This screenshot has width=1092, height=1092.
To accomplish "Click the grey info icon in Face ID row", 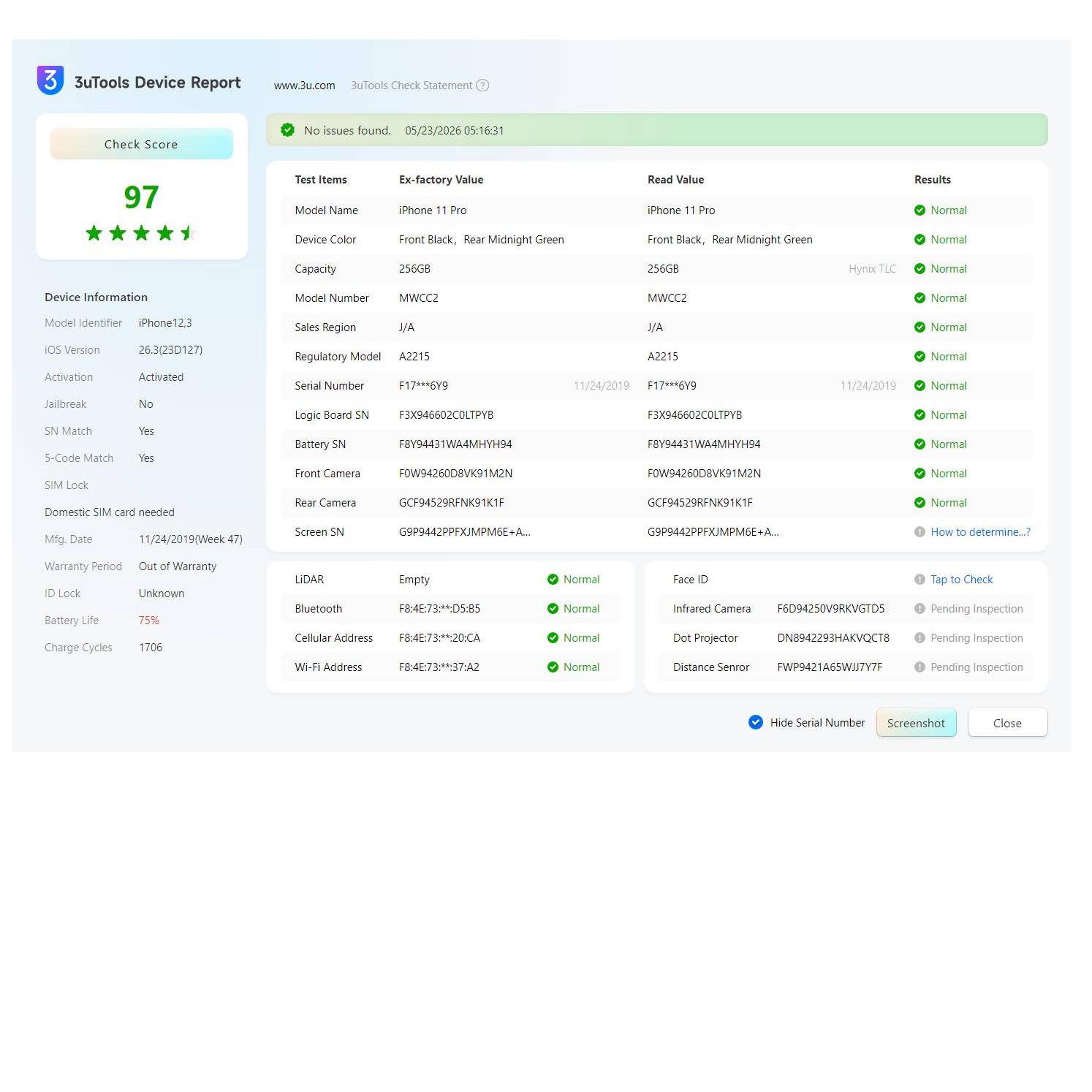I will click(920, 580).
